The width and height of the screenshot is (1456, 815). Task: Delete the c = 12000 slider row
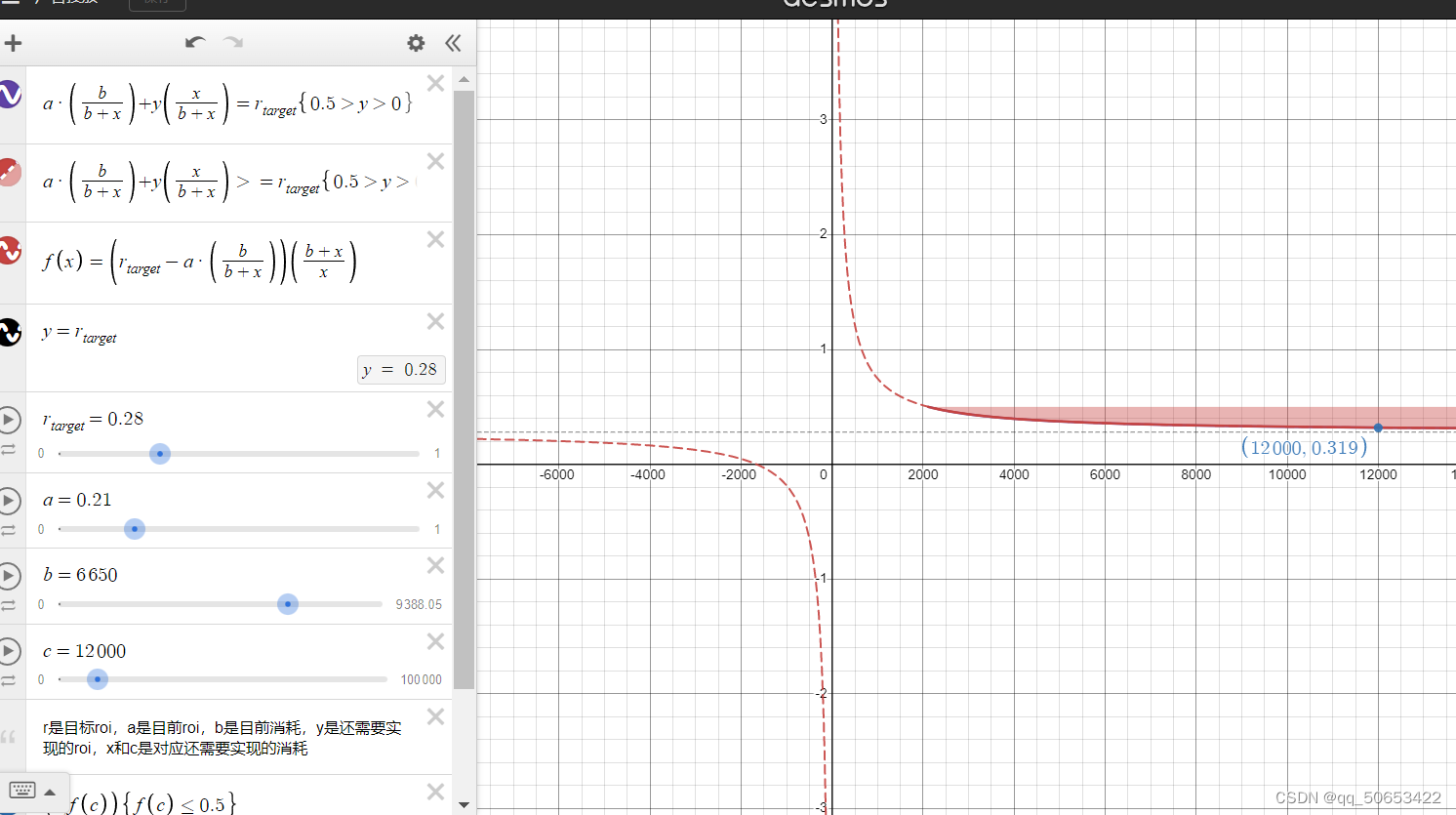pos(435,641)
